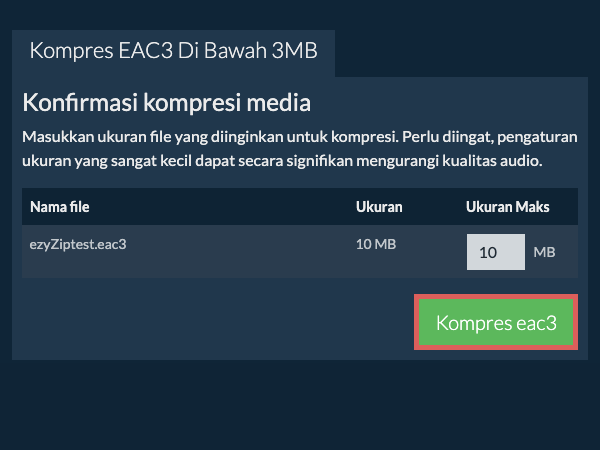600x450 pixels.
Task: Click the 10 MB file size value
Action: (x=376, y=243)
